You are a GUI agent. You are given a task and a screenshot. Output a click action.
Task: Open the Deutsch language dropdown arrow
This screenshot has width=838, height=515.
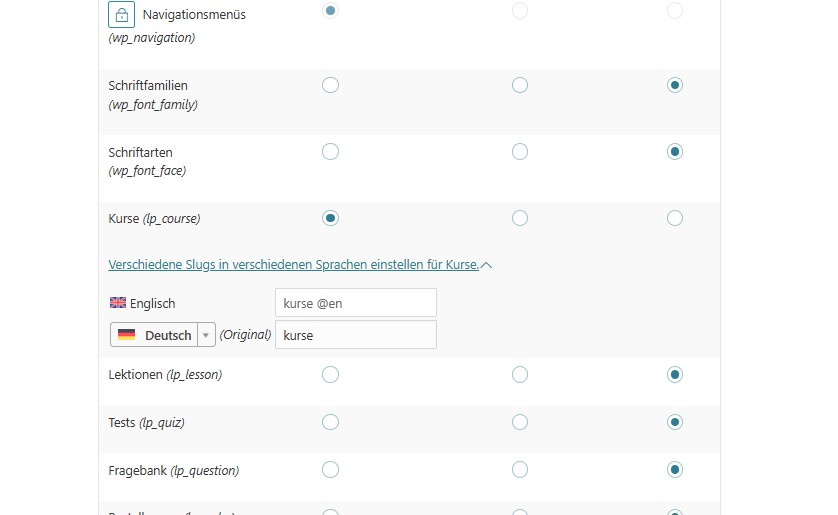click(x=205, y=335)
